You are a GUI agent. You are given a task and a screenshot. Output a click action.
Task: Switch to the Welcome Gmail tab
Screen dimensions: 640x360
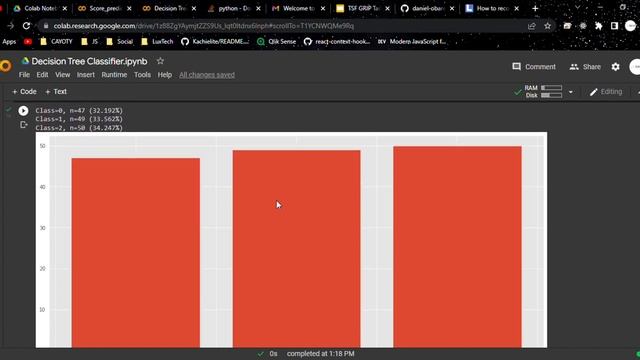tap(298, 8)
